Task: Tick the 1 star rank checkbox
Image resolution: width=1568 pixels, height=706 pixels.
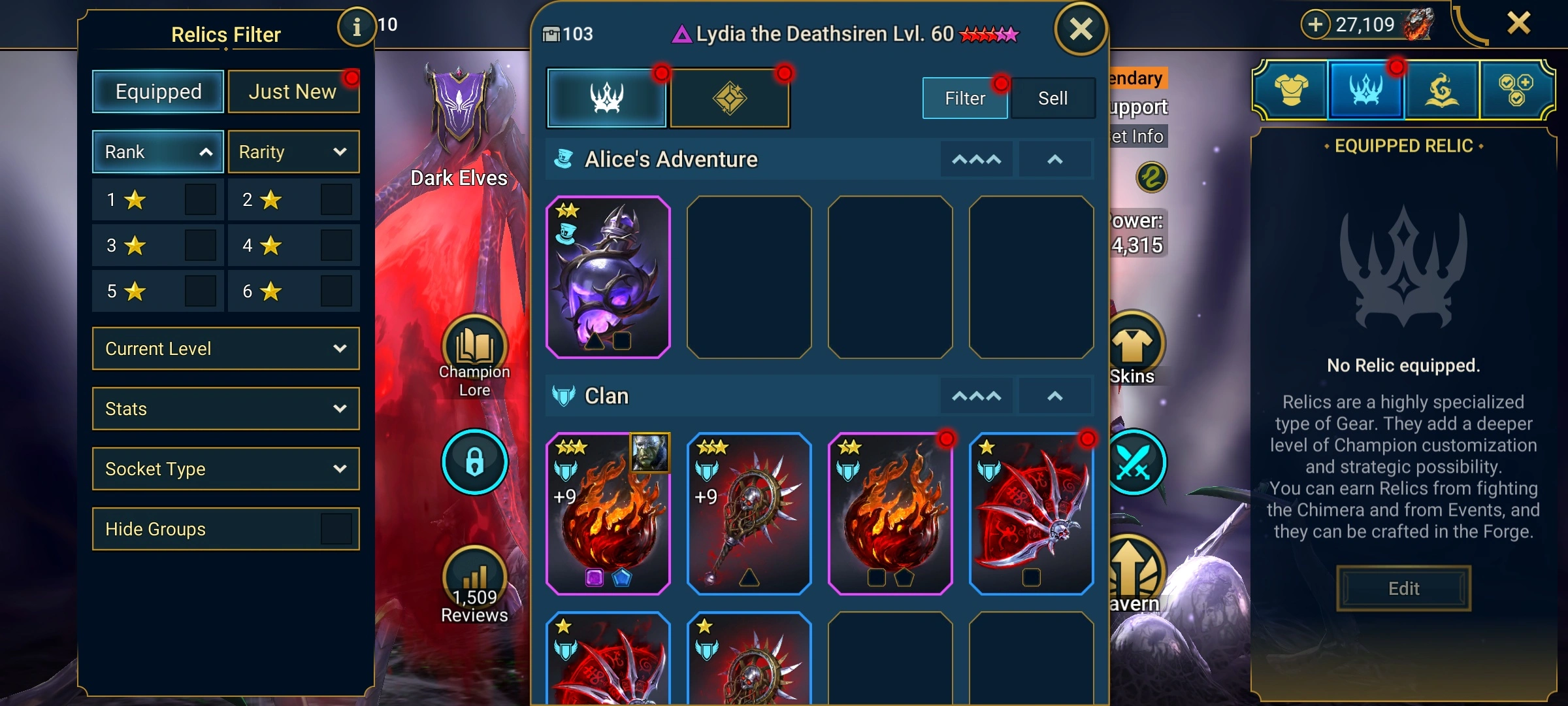Action: tap(201, 199)
